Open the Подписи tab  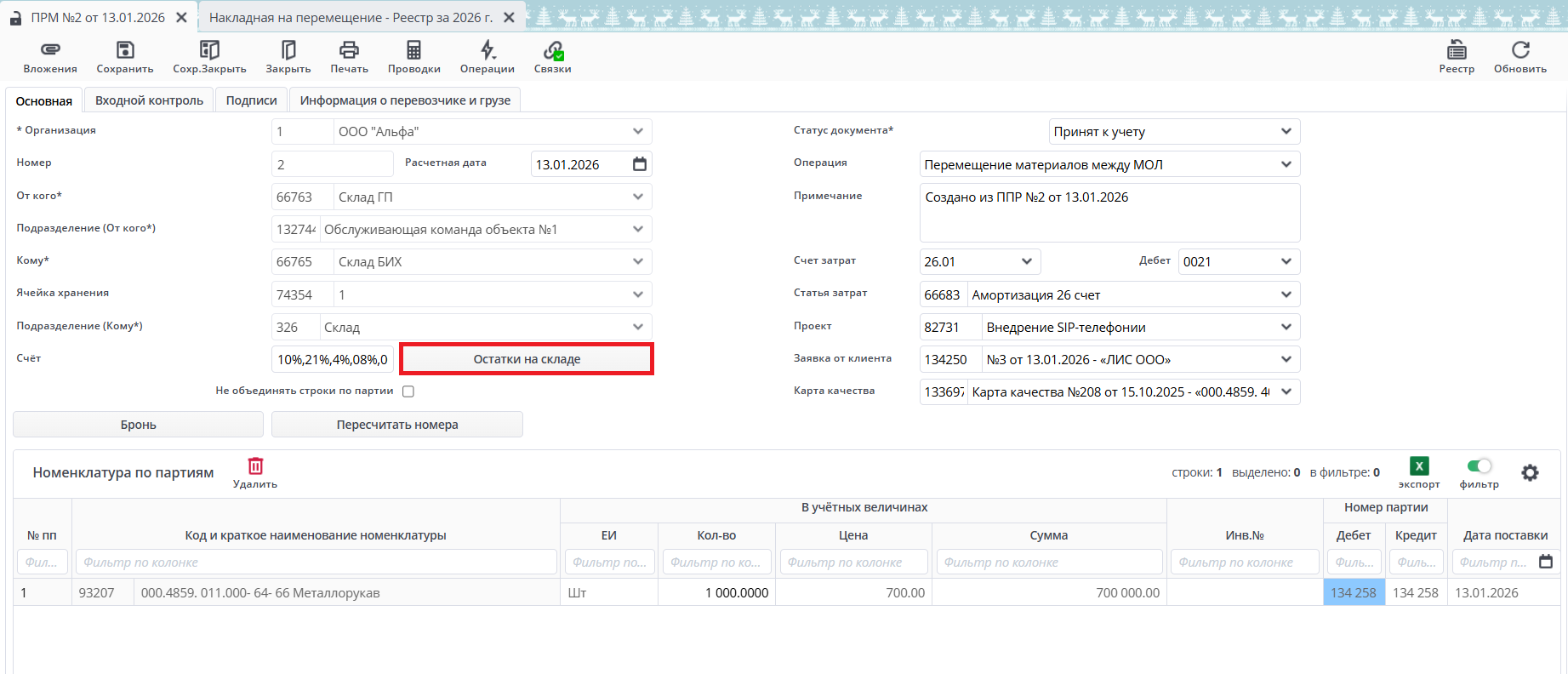251,100
